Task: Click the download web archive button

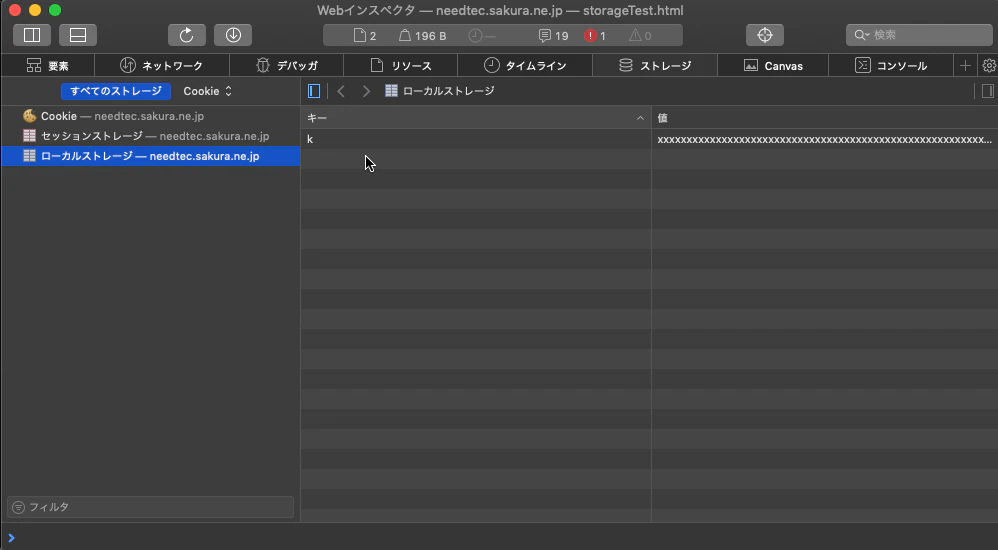Action: tap(233, 35)
